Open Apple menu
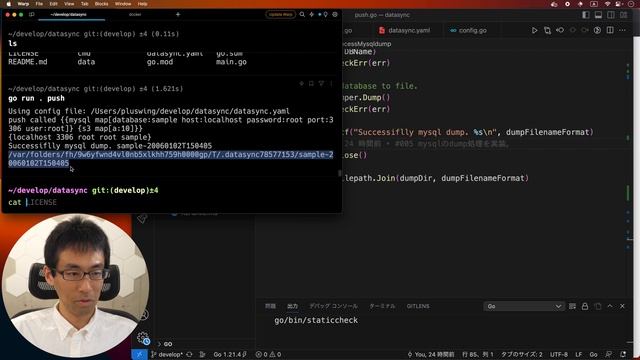The image size is (640, 360). [x=9, y=4]
